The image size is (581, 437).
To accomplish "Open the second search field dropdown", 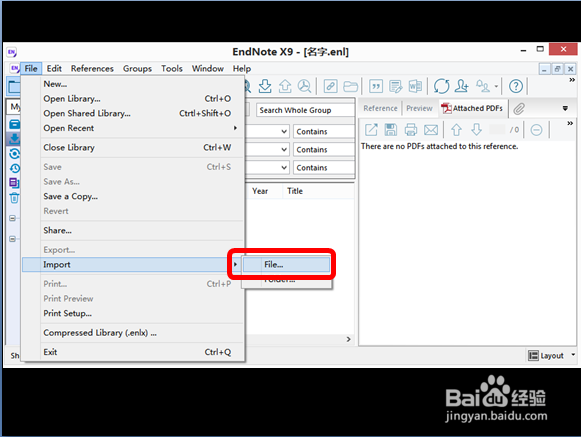I will click(x=284, y=150).
